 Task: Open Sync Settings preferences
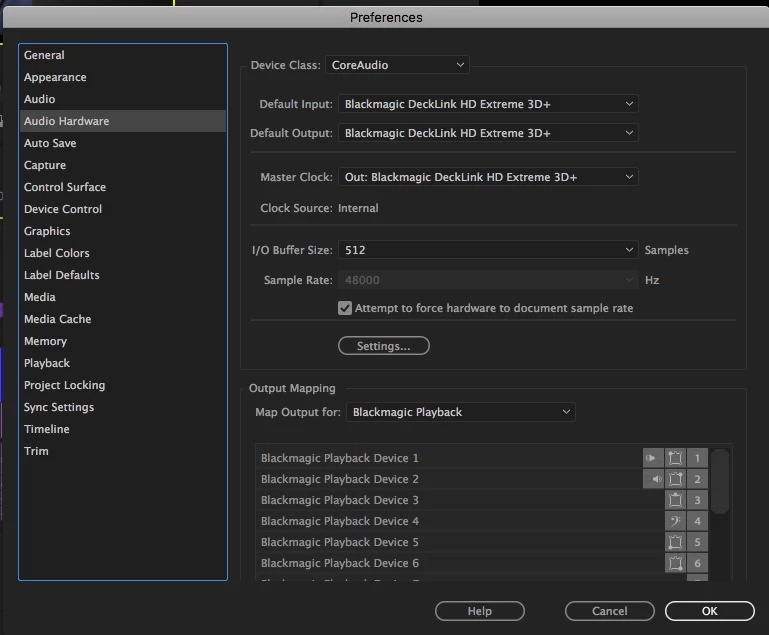tap(123, 407)
